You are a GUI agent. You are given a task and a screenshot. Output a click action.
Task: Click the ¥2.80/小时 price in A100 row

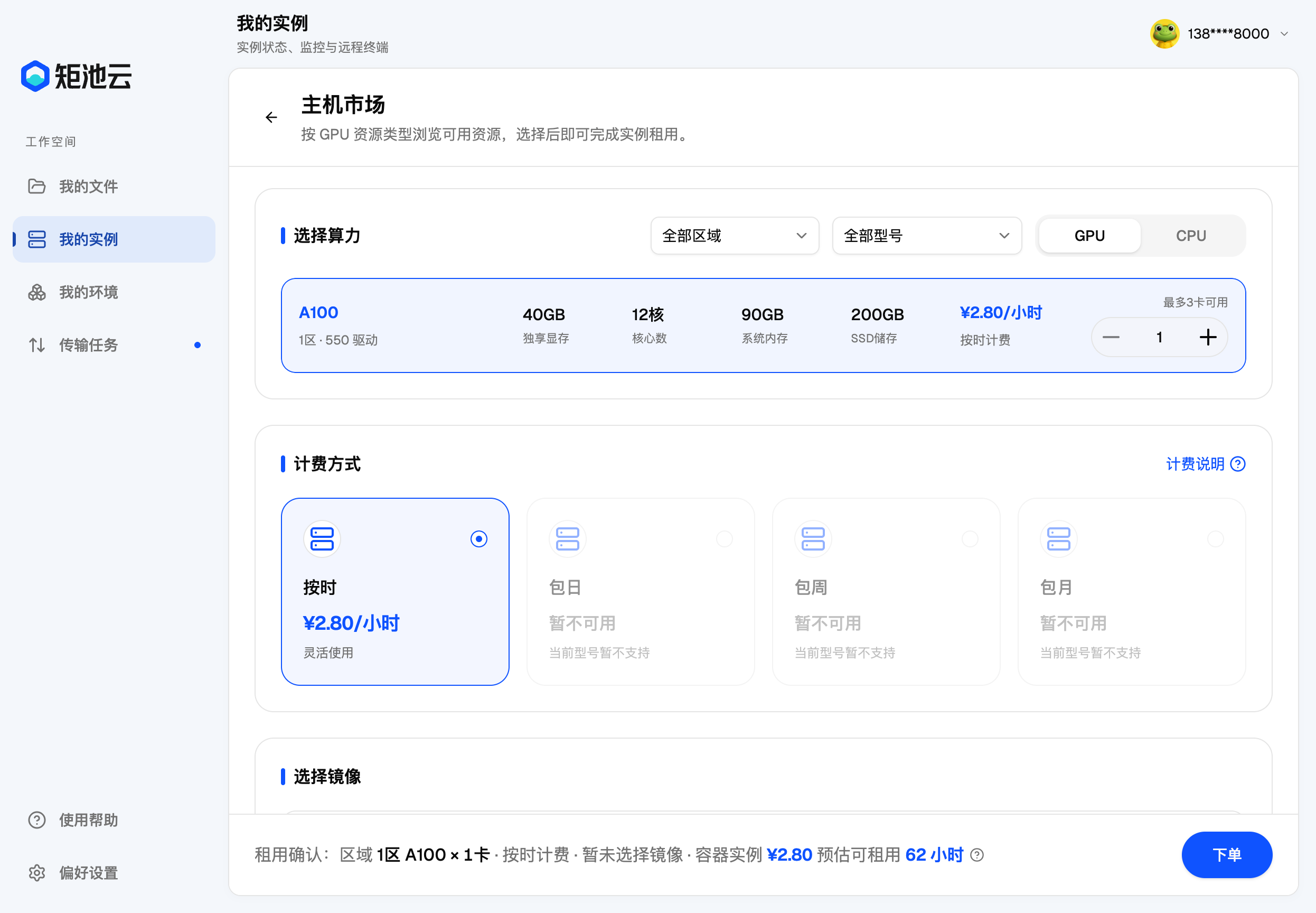(x=1000, y=312)
